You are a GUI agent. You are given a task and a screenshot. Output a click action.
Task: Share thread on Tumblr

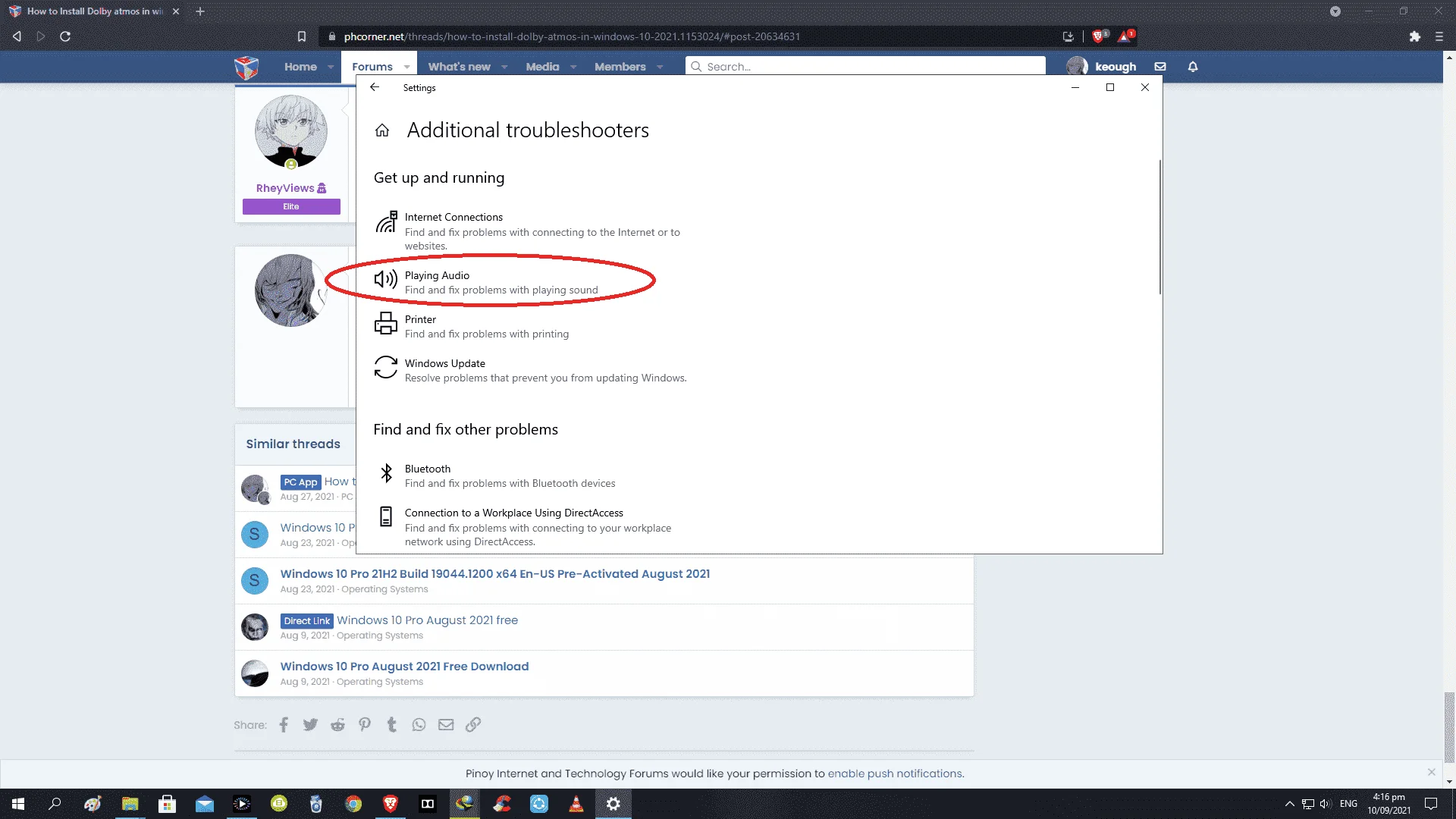pyautogui.click(x=392, y=725)
